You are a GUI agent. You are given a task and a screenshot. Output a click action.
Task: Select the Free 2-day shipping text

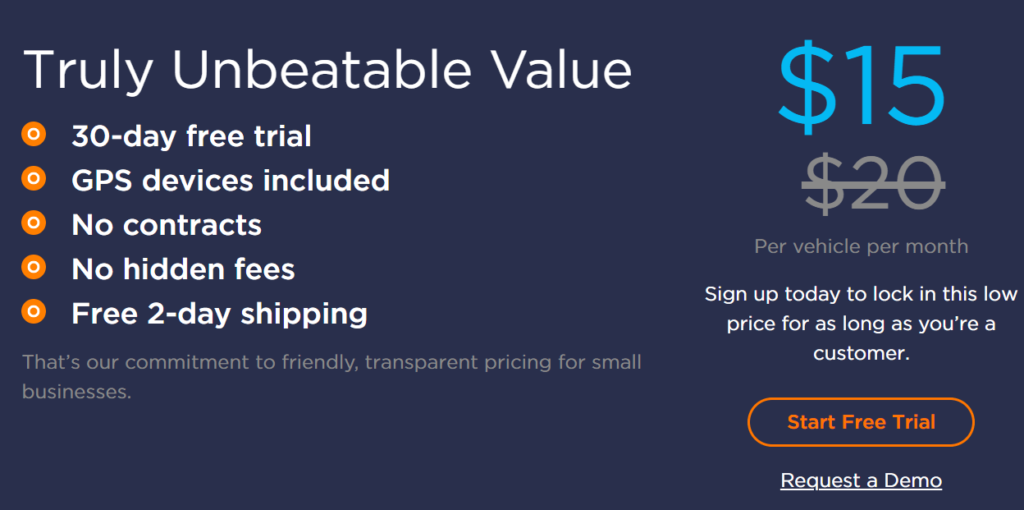coord(219,313)
